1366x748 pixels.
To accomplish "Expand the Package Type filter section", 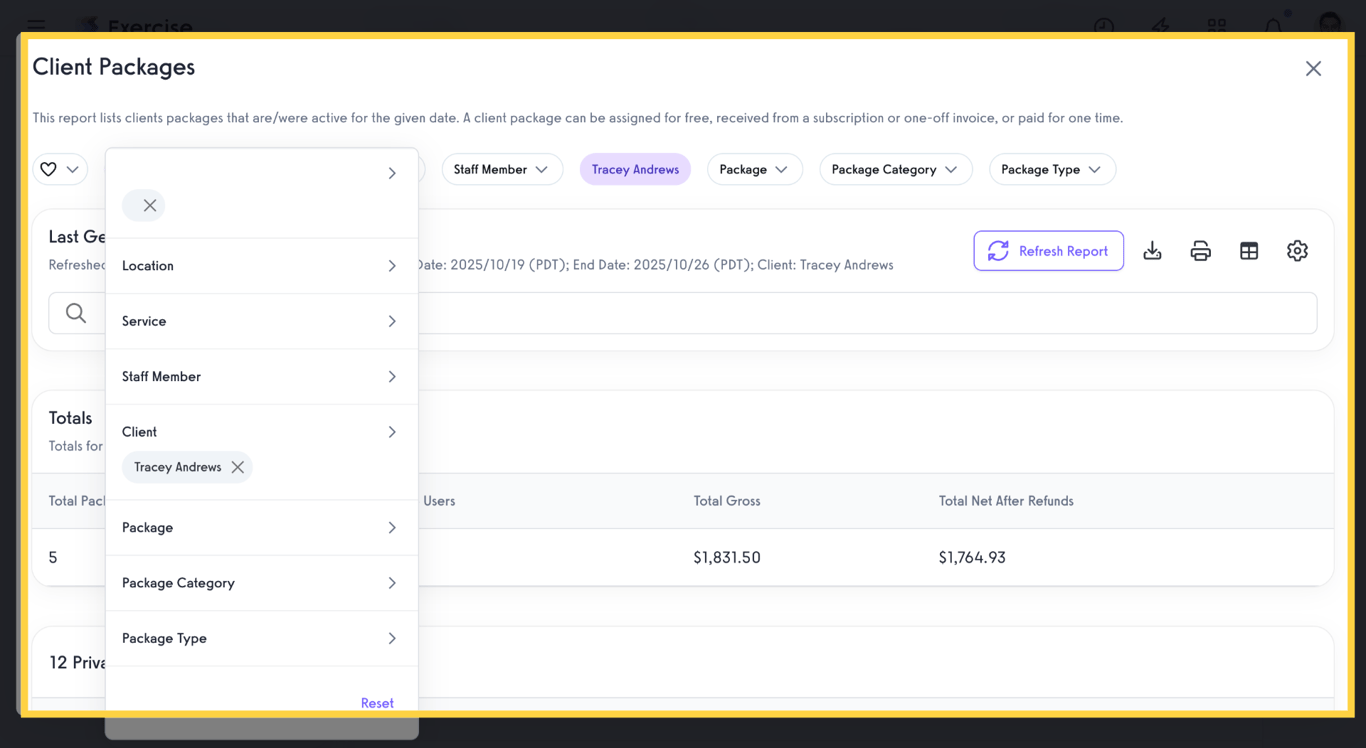I will click(x=260, y=638).
